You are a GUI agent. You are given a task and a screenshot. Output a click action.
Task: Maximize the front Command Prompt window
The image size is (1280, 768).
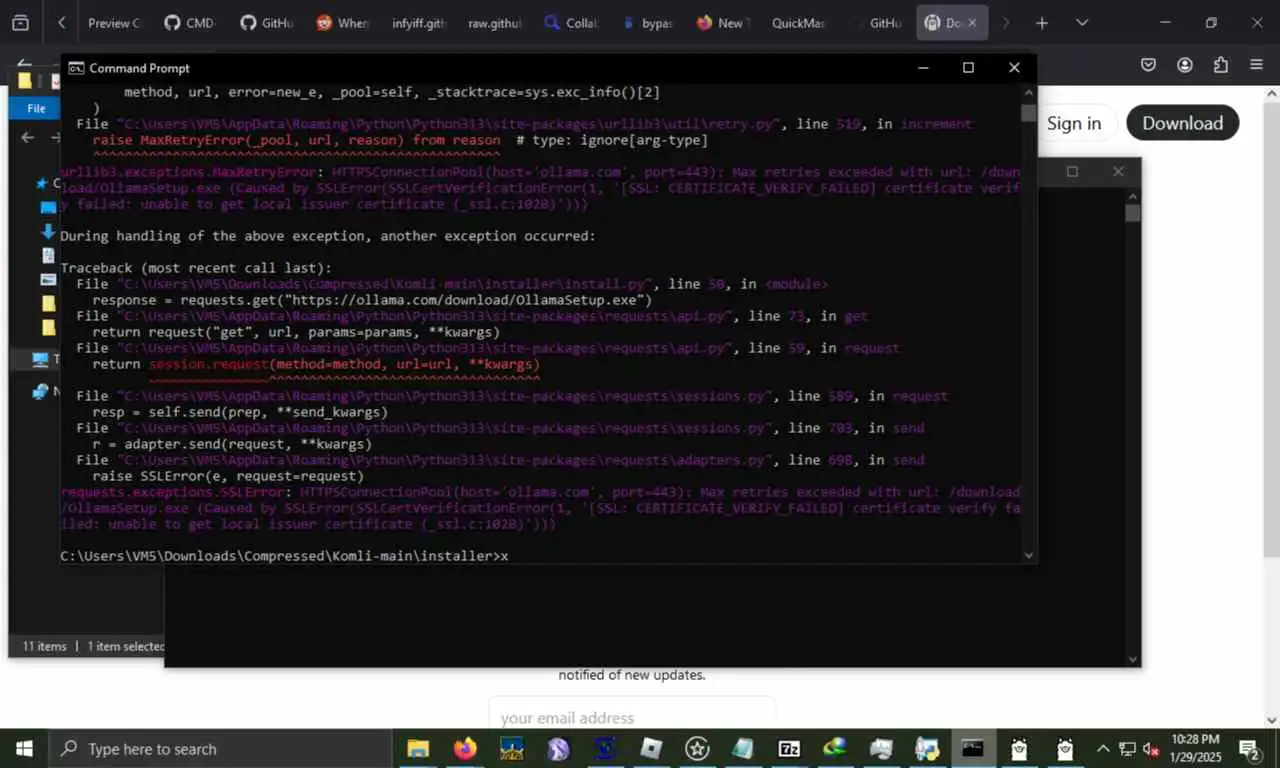click(968, 68)
